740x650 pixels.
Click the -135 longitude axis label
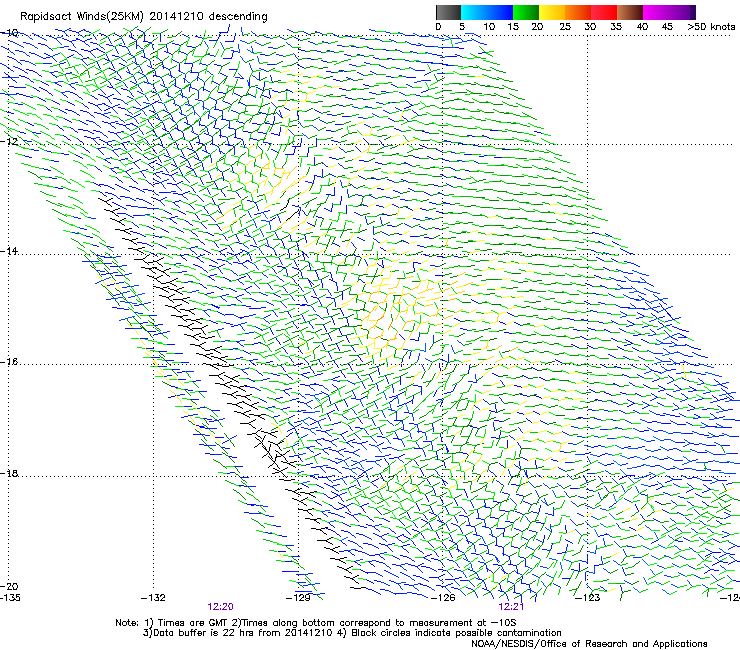coord(10,598)
